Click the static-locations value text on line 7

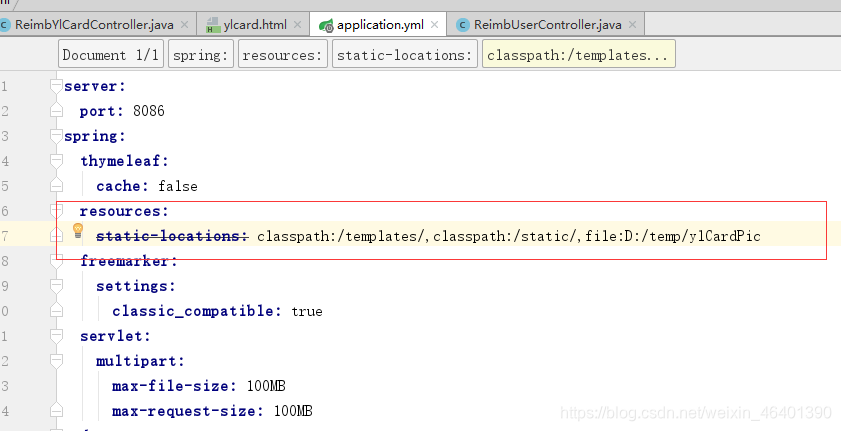510,237
